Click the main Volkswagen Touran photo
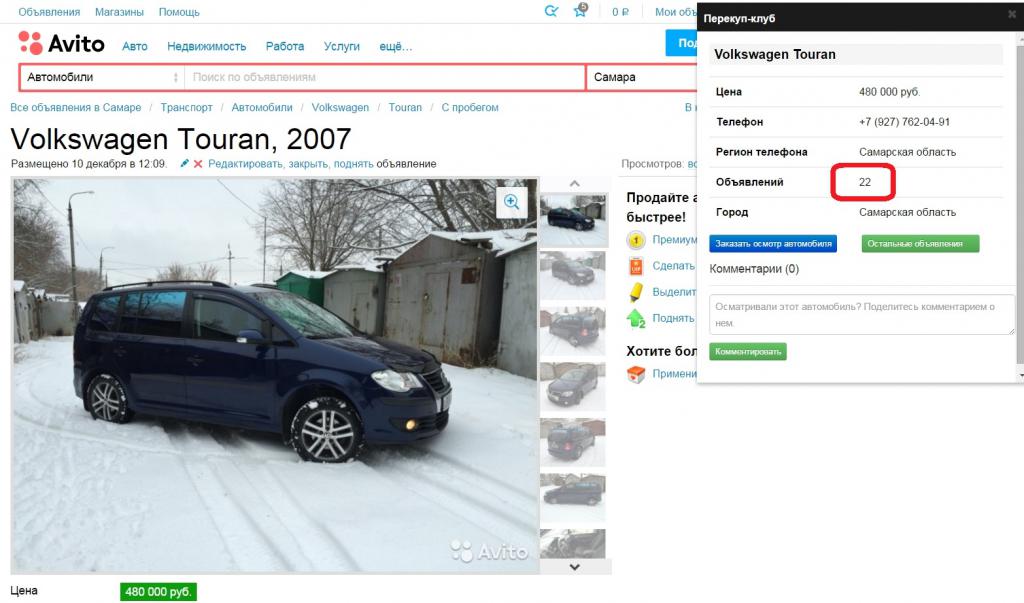 click(x=275, y=376)
